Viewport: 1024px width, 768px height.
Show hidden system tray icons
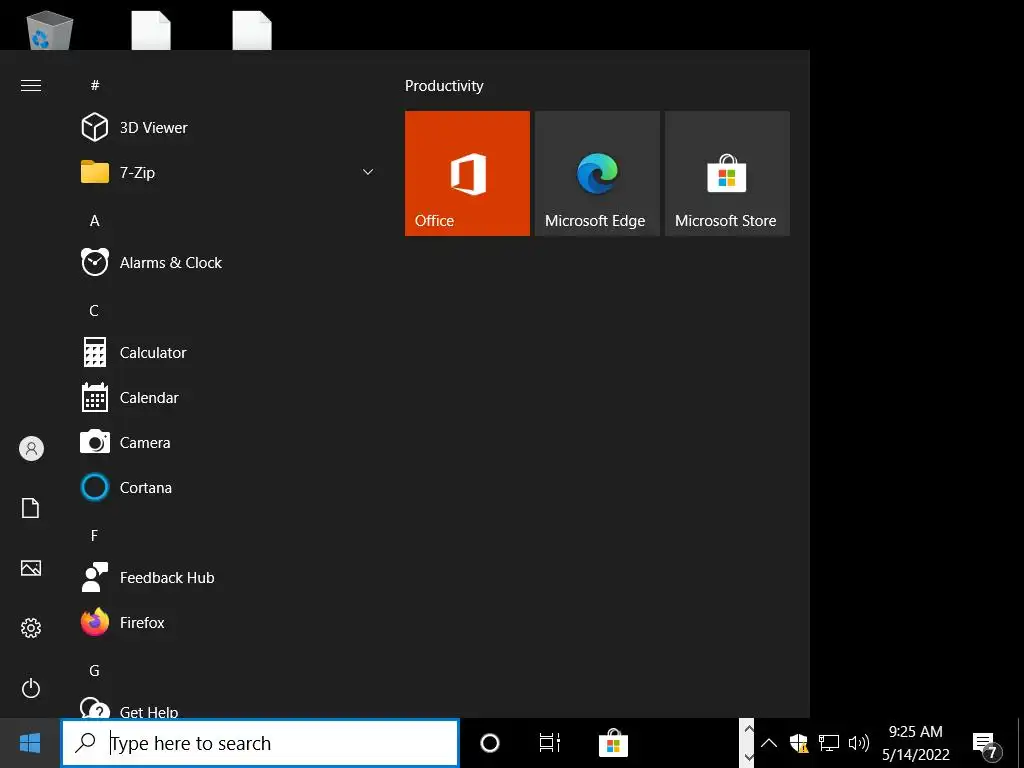(769, 743)
